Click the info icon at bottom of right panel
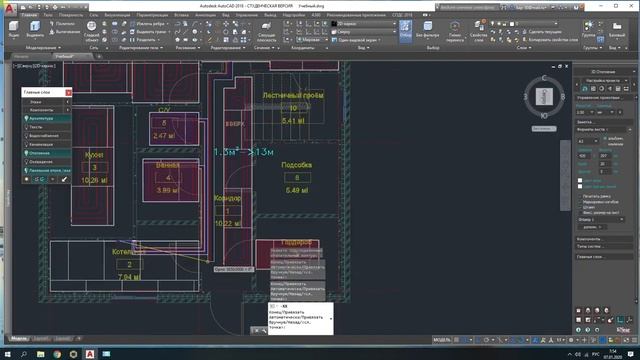 [x=578, y=329]
